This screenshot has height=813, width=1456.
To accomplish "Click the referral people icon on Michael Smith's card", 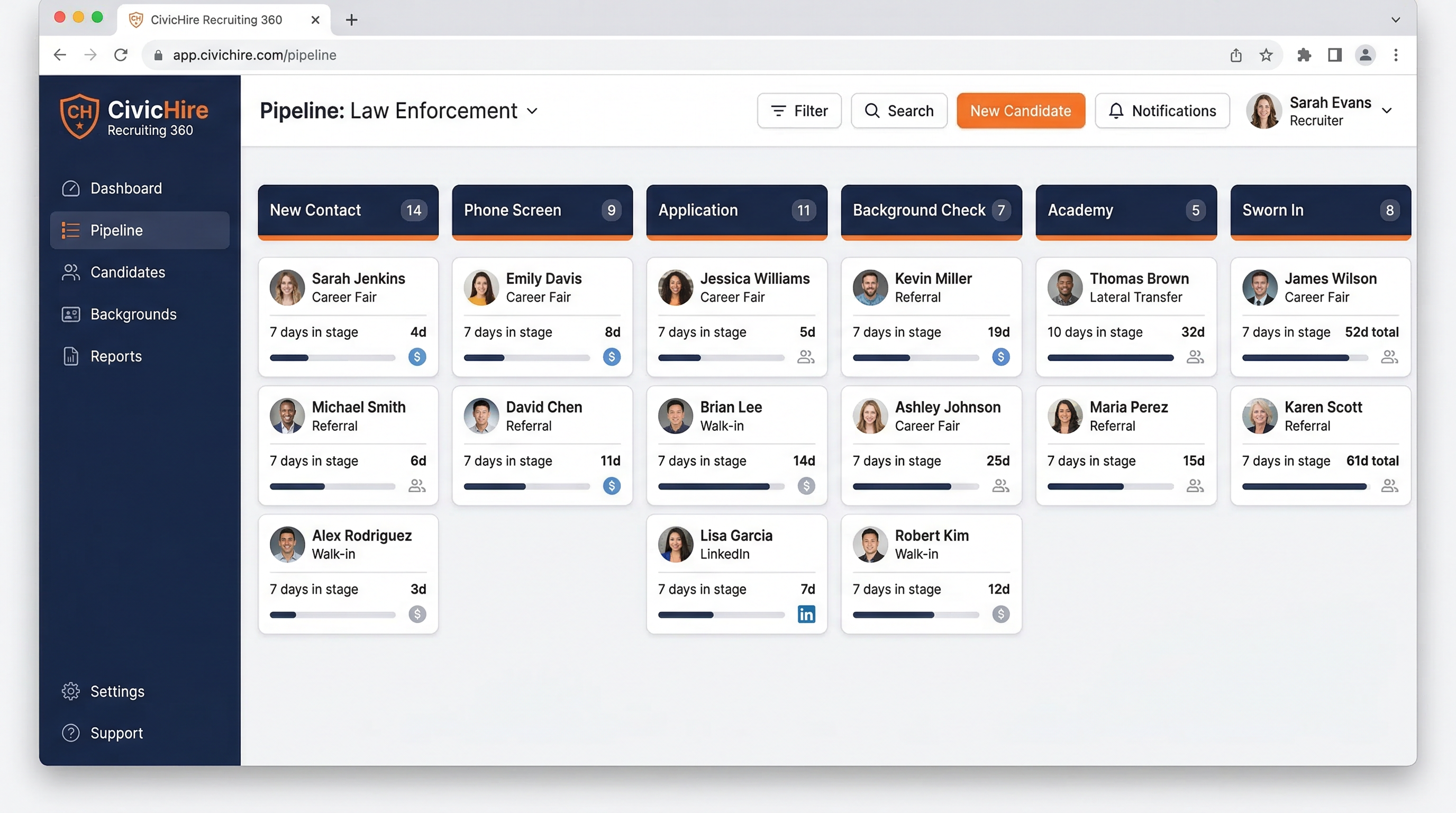I will [x=417, y=486].
